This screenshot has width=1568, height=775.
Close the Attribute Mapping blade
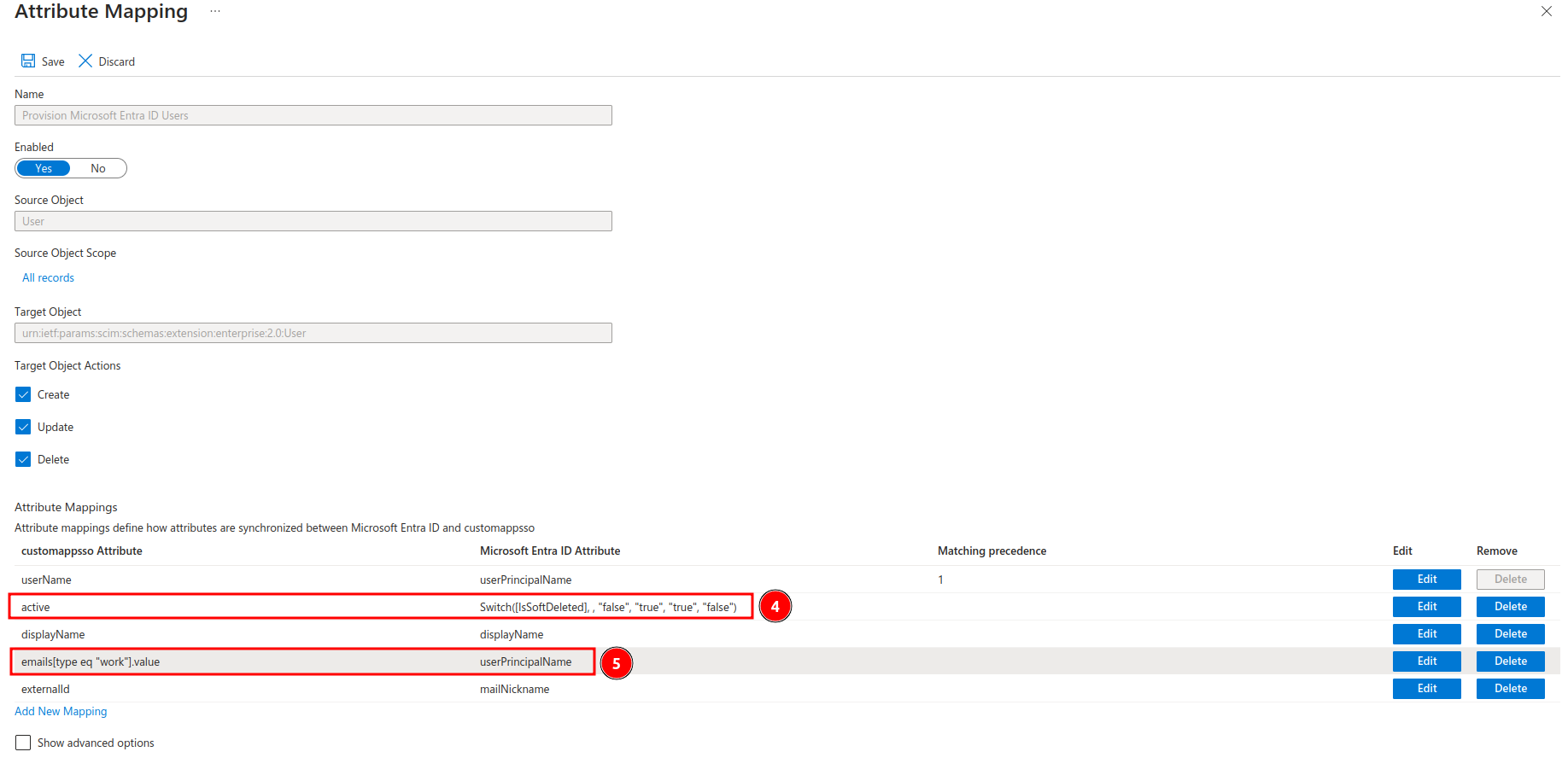[1546, 11]
